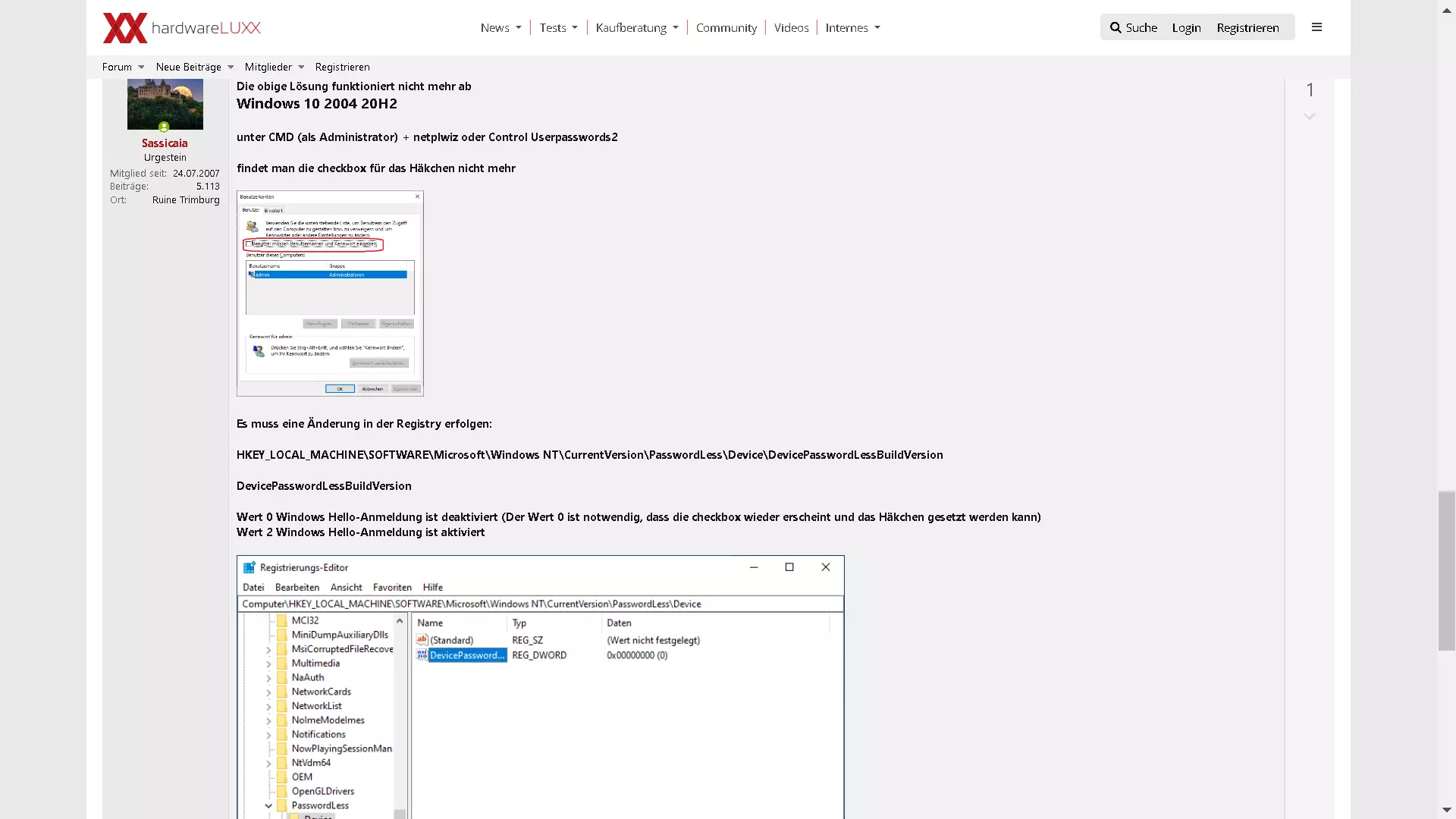The image size is (1456, 819).
Task: Open the Forum navigation item
Action: [117, 67]
